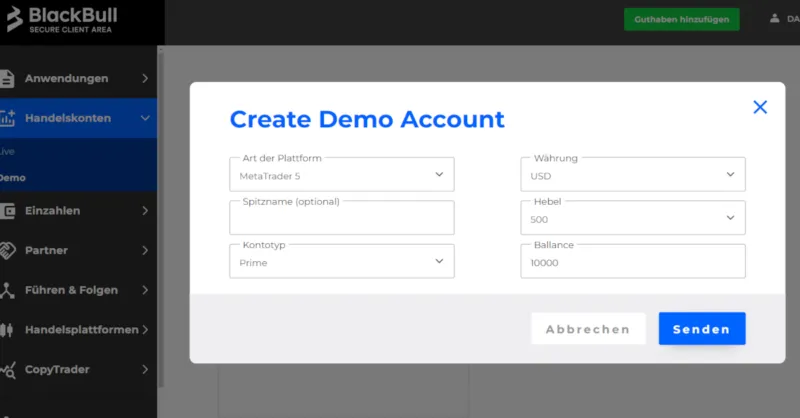Open the Hebel leverage dropdown

633,218
